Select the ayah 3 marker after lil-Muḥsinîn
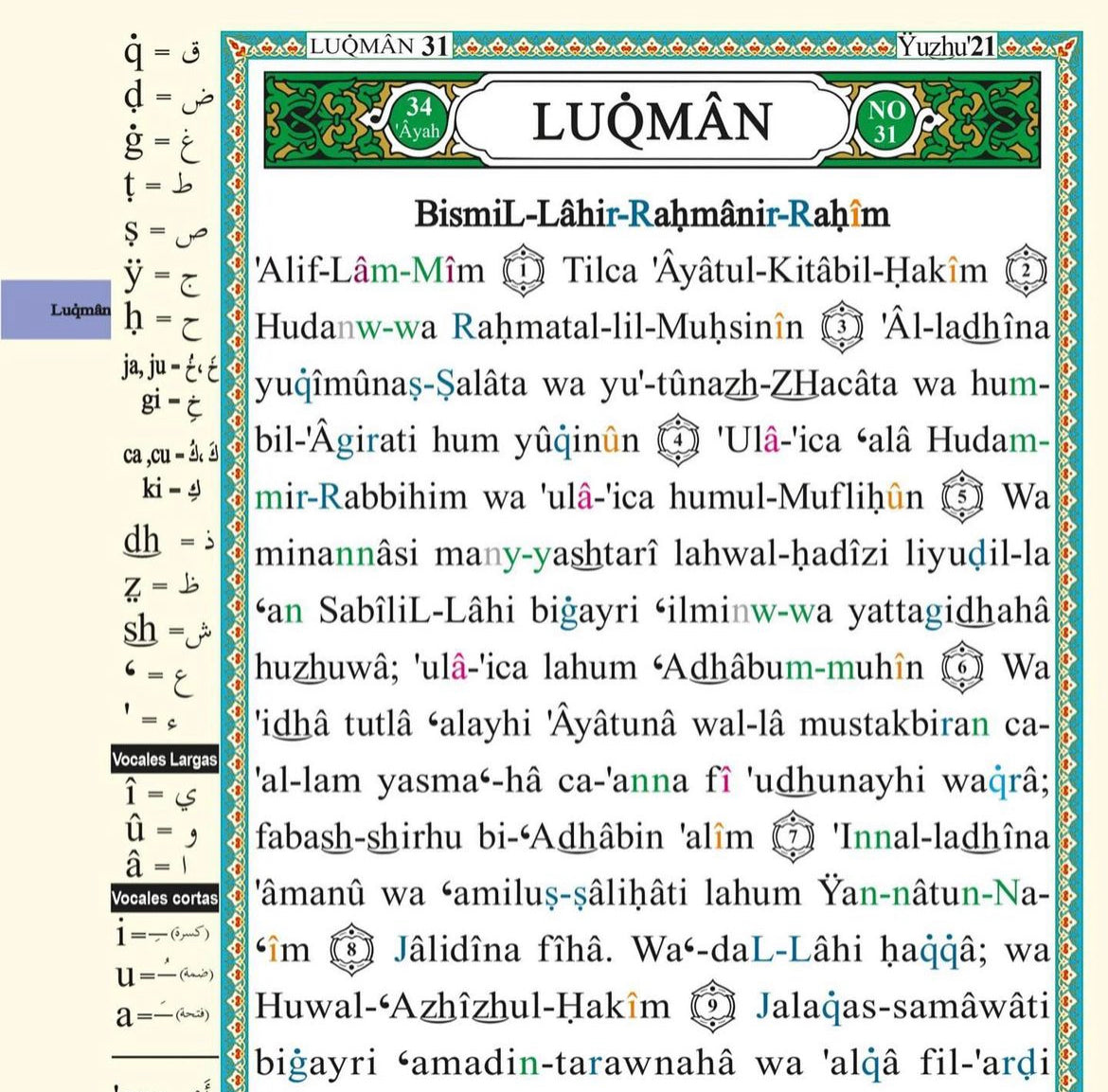 [x=844, y=329]
